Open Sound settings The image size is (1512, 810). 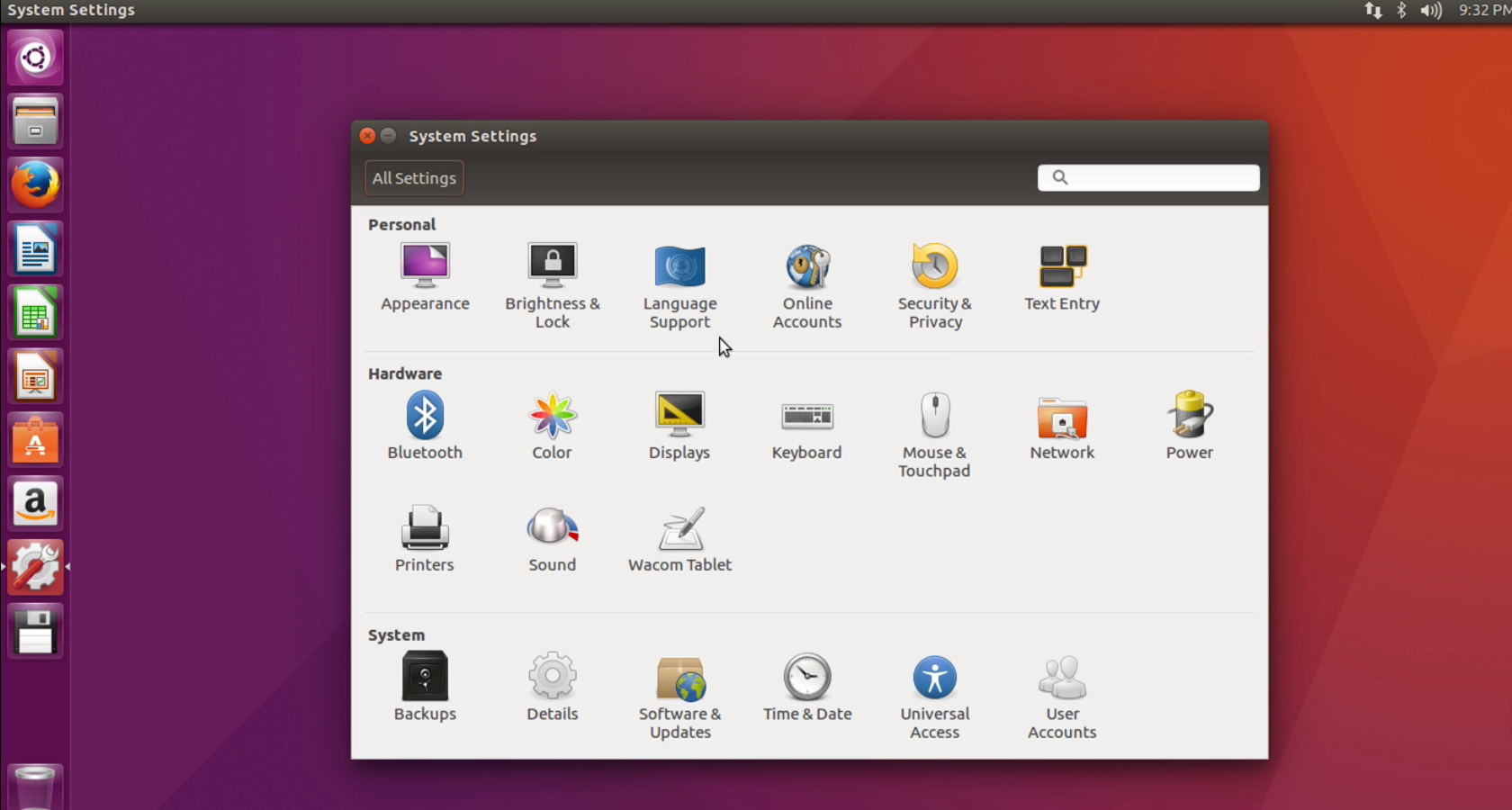(553, 538)
